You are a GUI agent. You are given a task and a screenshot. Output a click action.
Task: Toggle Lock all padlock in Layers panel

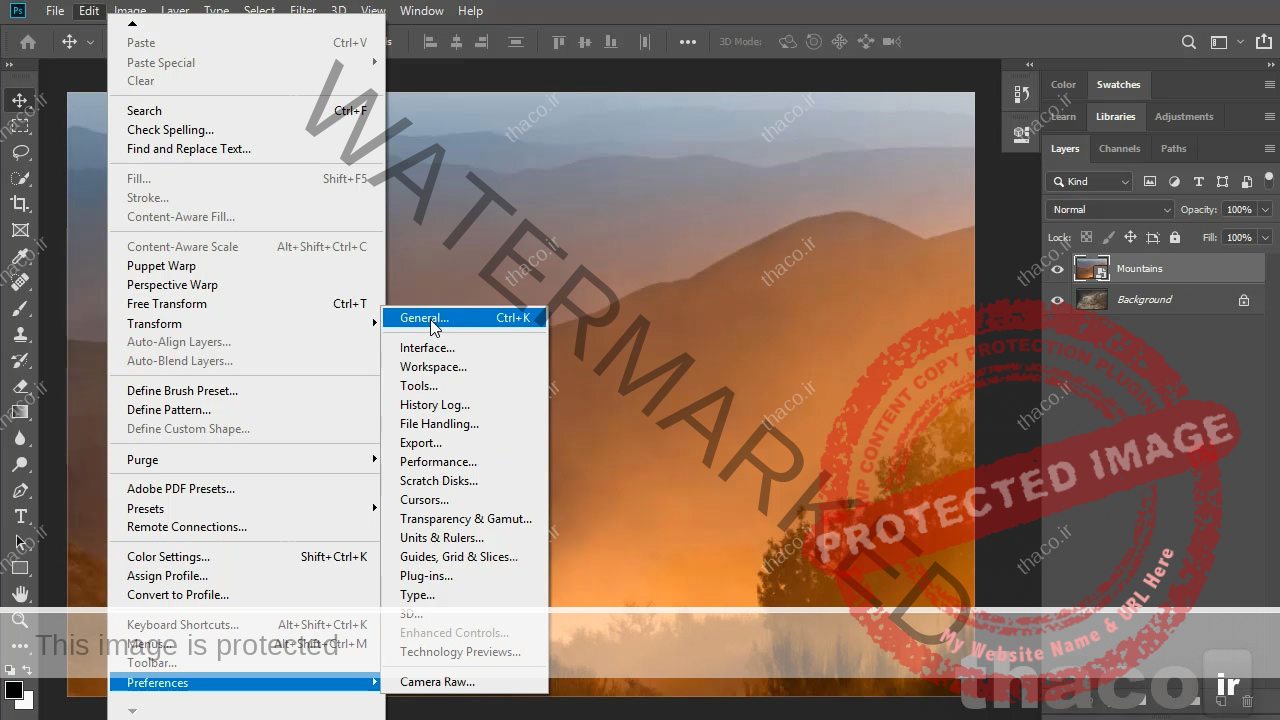coord(1175,238)
